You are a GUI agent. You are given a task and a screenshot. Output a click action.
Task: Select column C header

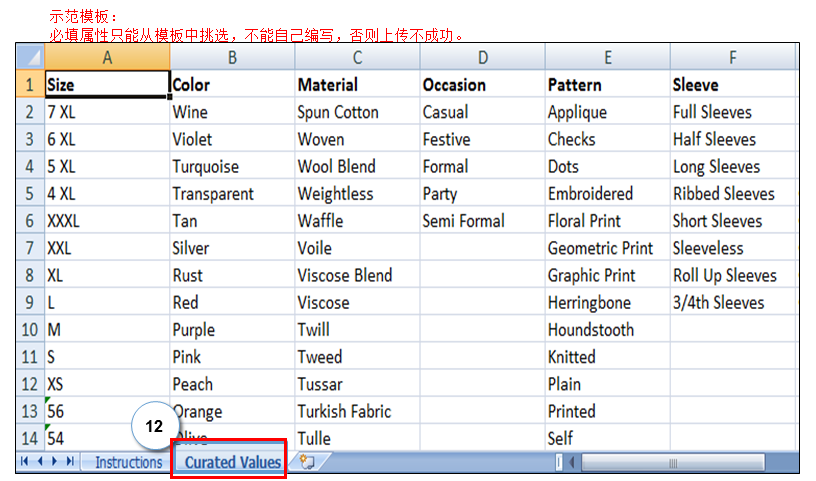click(x=358, y=57)
